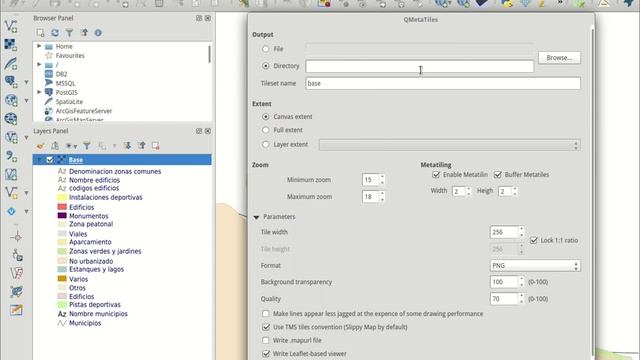Toggle Enable Metatiling checkbox
Screen dimensions: 640x360
click(x=436, y=175)
